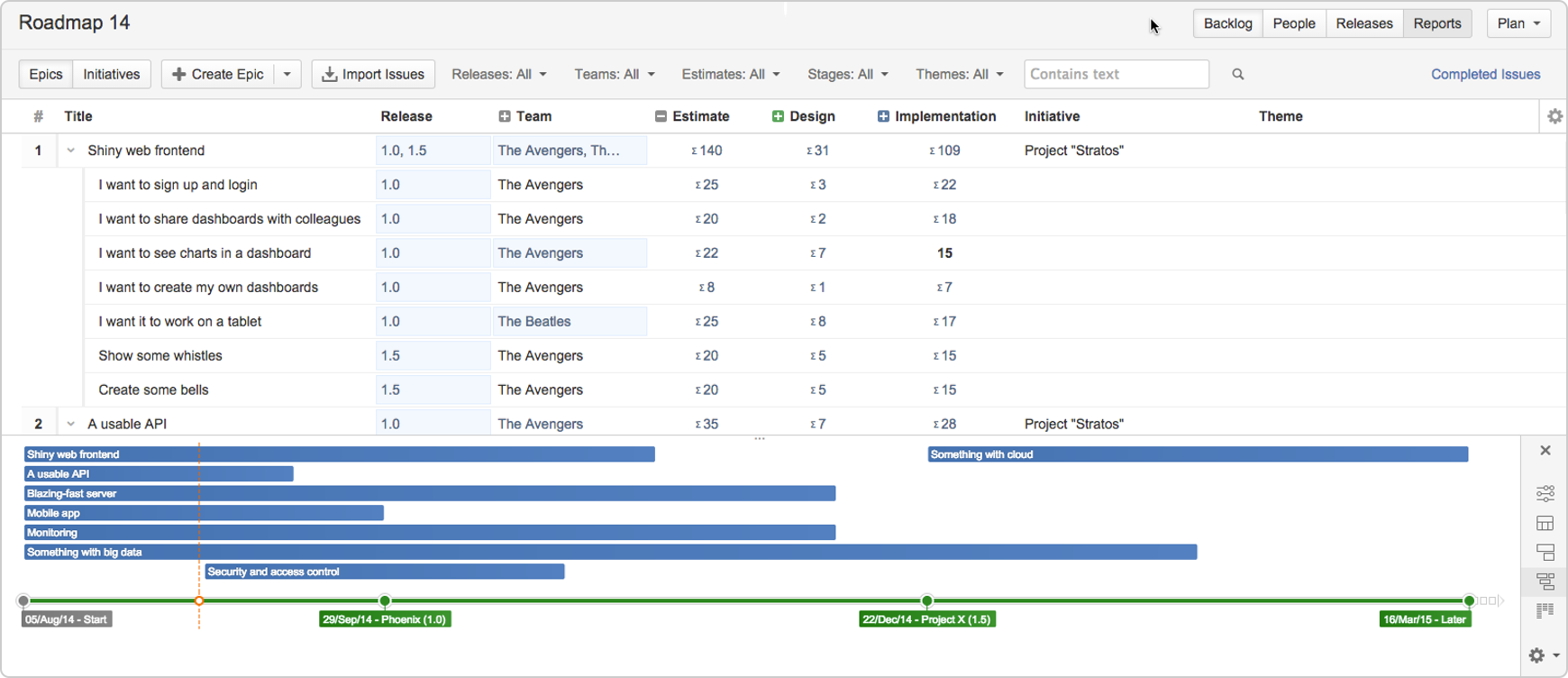Close the timeline panel
Image resolution: width=1568 pixels, height=678 pixels.
[1545, 451]
